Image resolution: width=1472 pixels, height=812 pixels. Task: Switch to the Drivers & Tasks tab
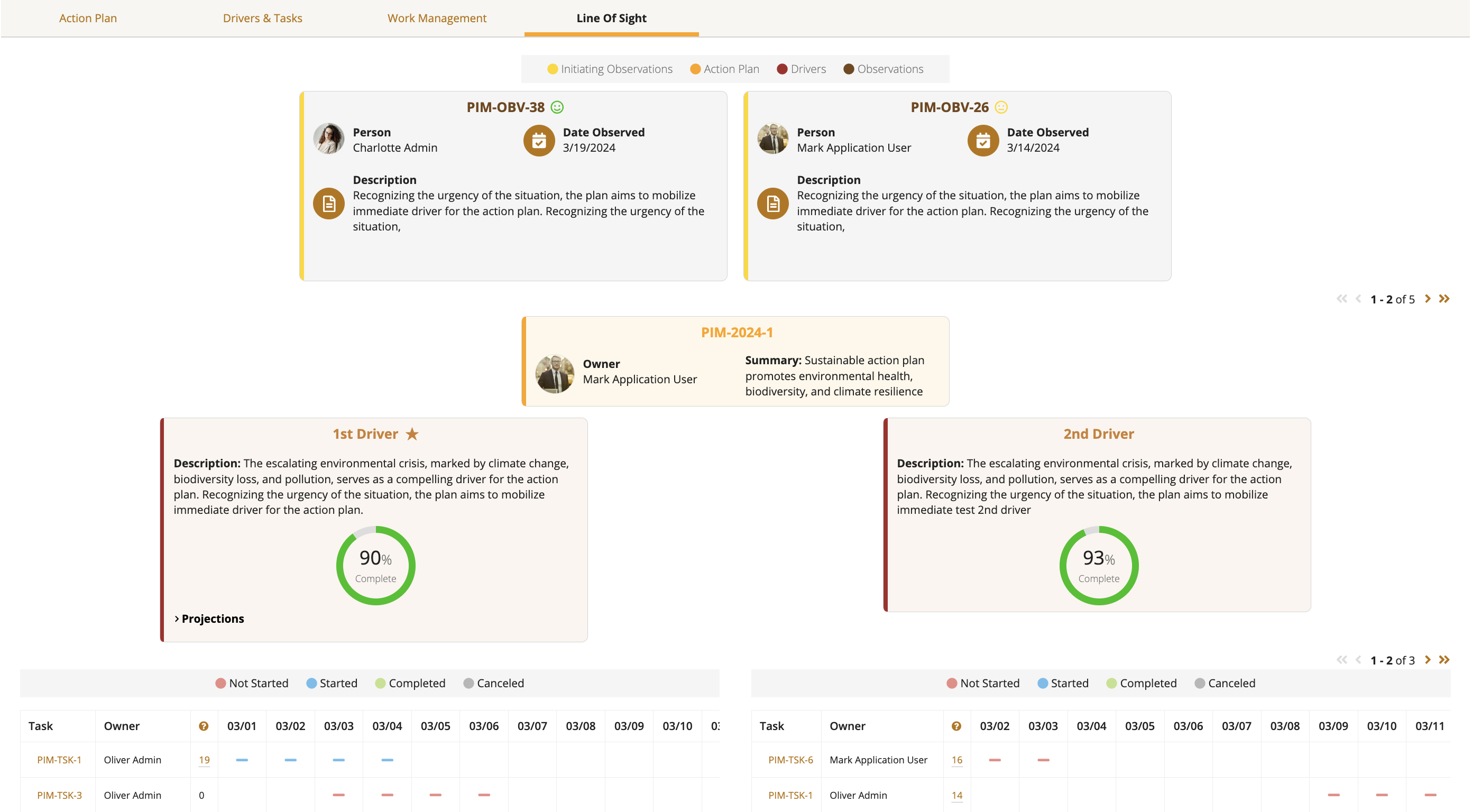click(x=262, y=18)
